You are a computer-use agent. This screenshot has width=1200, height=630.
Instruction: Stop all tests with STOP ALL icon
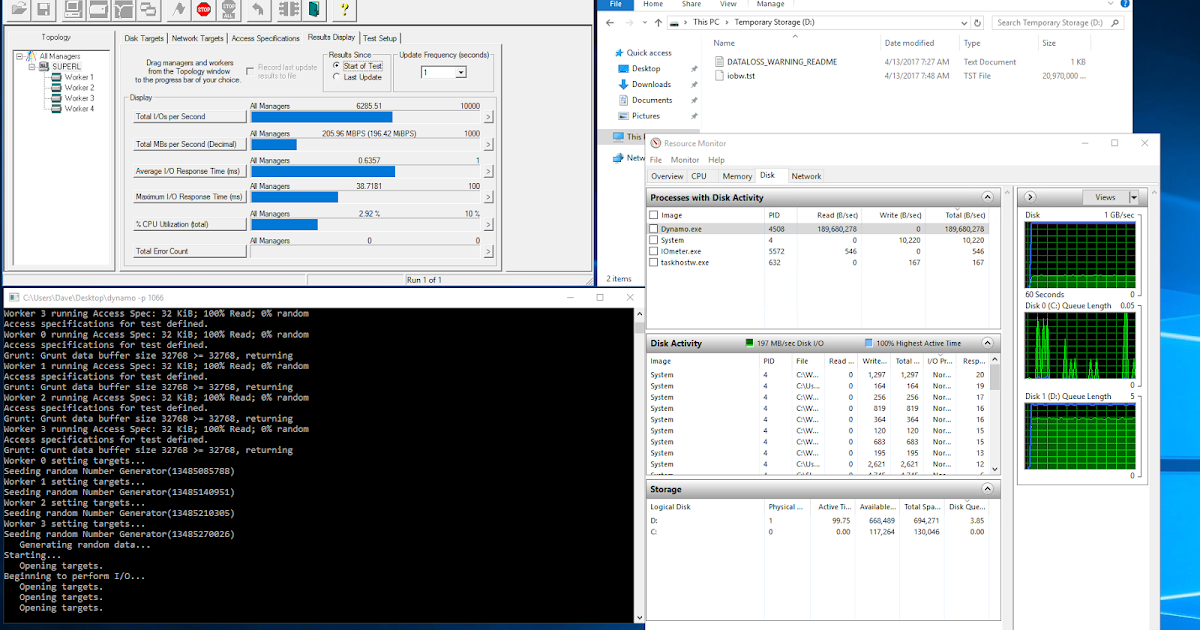tap(228, 9)
